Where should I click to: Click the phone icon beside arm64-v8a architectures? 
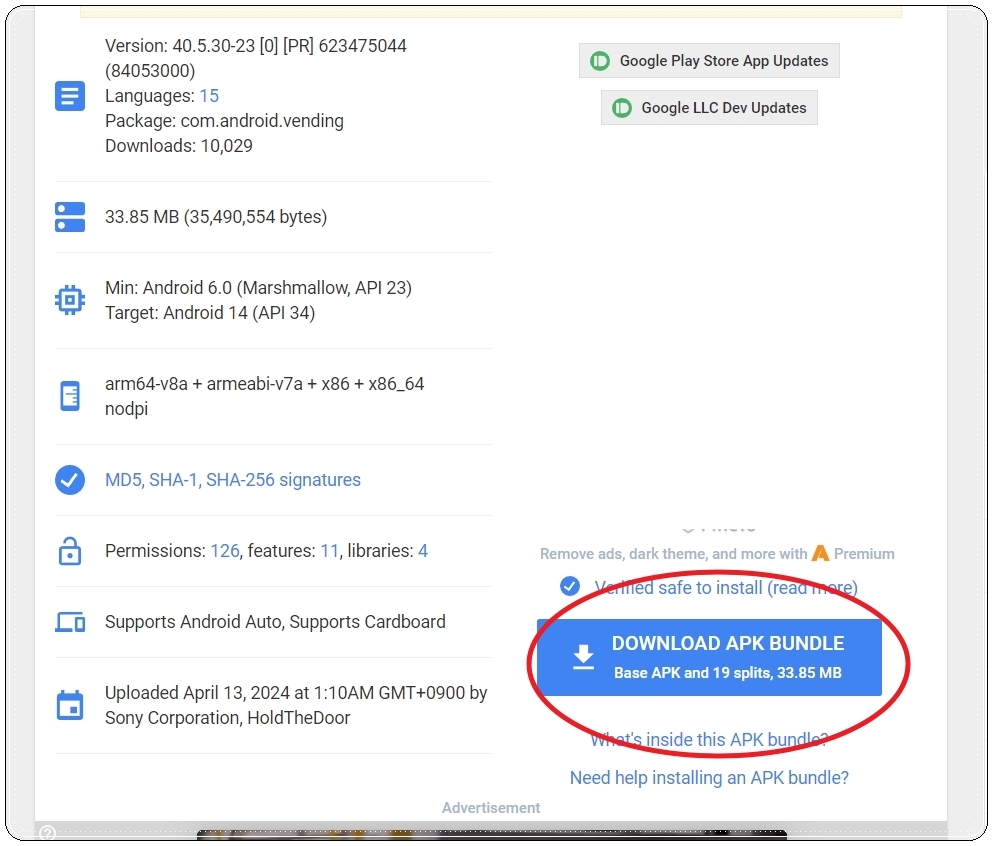pyautogui.click(x=70, y=396)
